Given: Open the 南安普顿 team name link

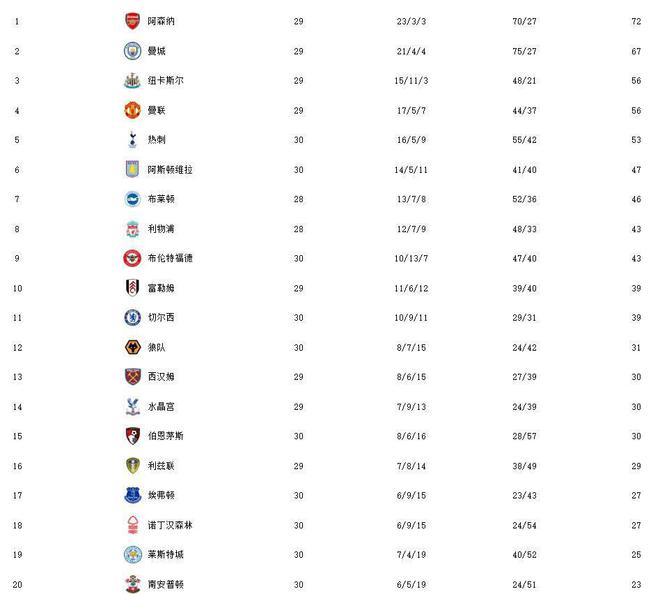Looking at the screenshot, I should (165, 585).
